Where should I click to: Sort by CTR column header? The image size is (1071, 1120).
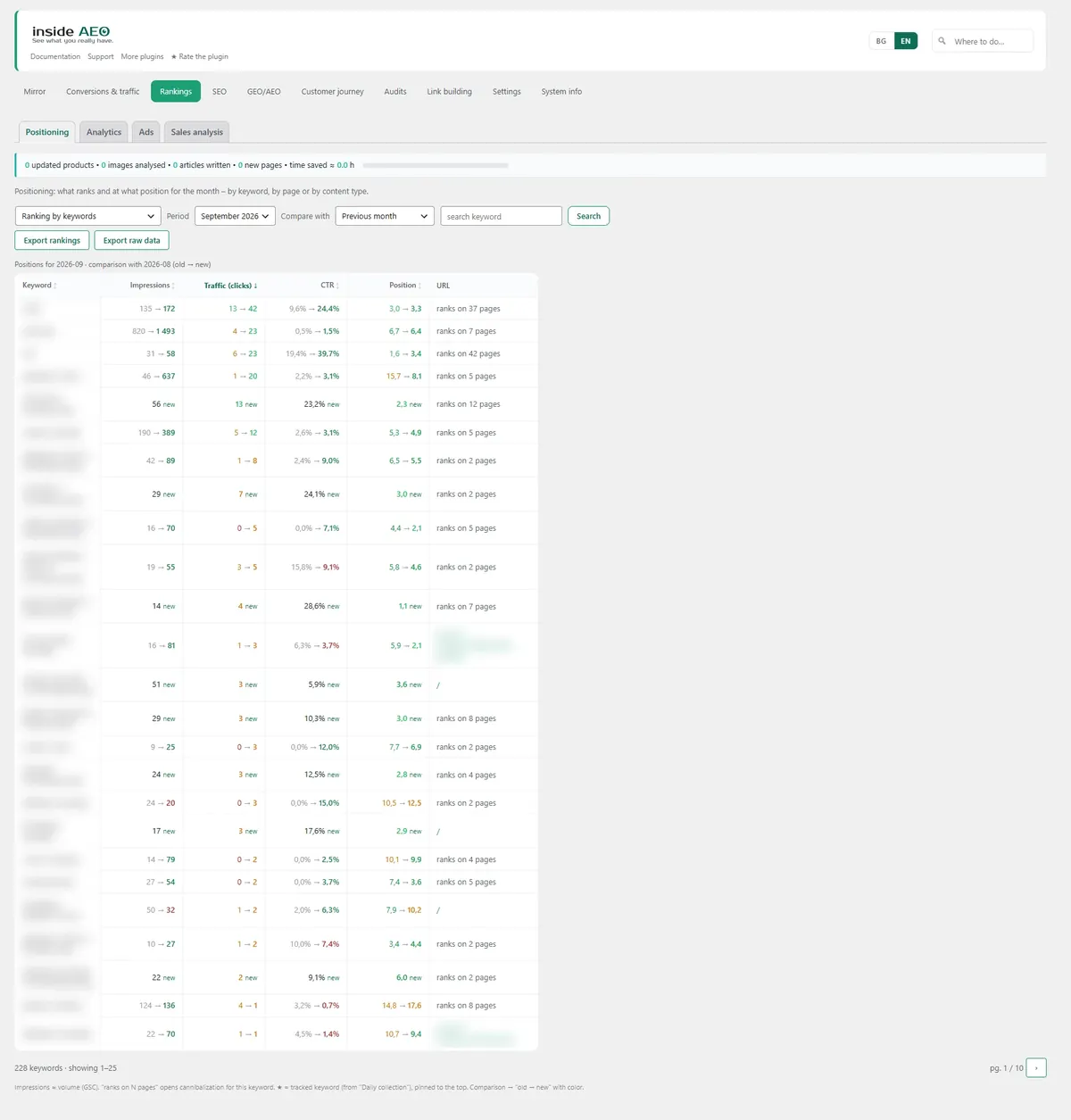(x=329, y=286)
